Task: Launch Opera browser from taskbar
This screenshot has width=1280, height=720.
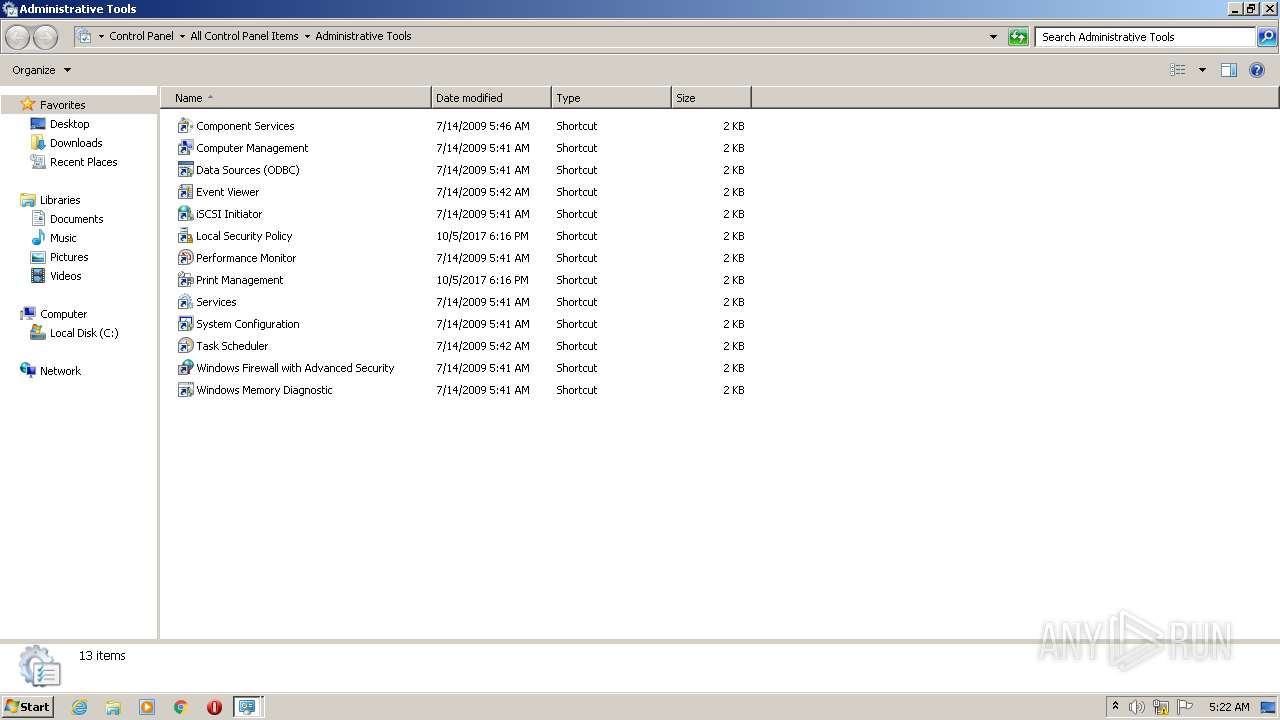Action: pyautogui.click(x=214, y=707)
